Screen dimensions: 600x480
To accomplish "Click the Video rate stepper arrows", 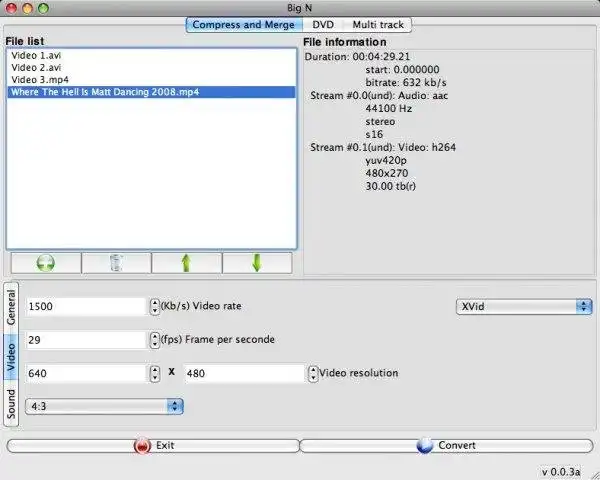I will point(155,306).
